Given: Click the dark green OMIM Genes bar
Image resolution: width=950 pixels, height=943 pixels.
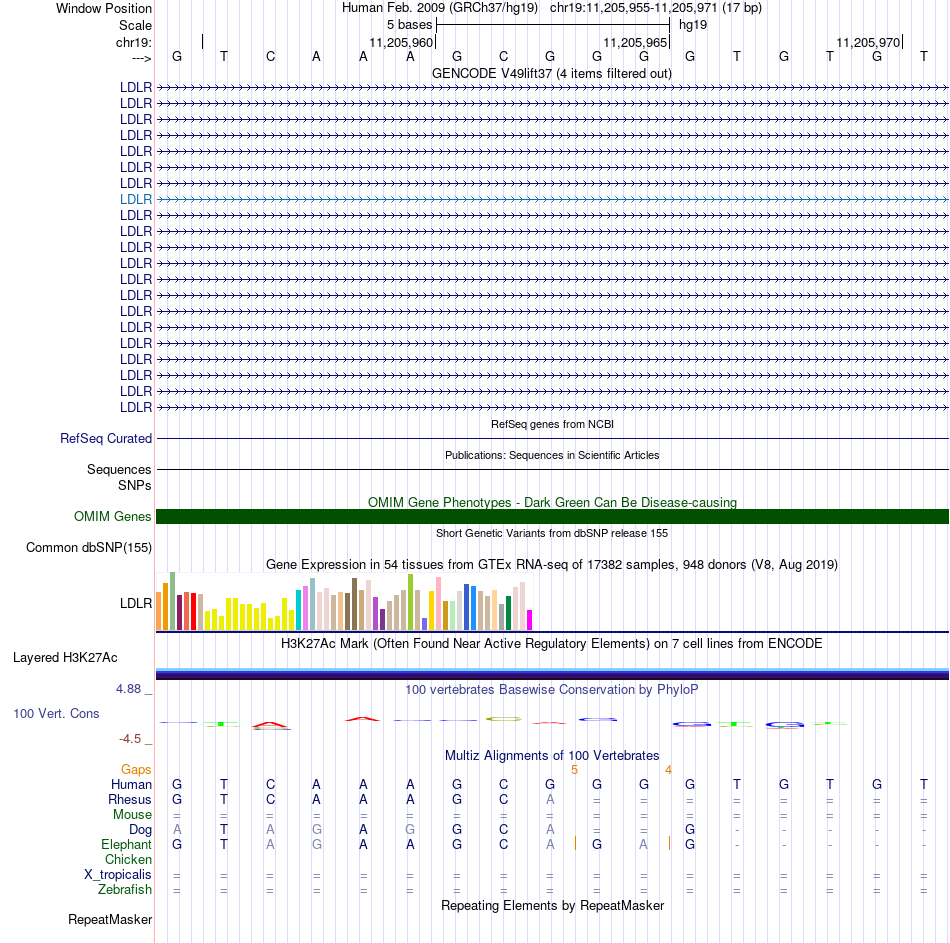Looking at the screenshot, I should (x=552, y=516).
